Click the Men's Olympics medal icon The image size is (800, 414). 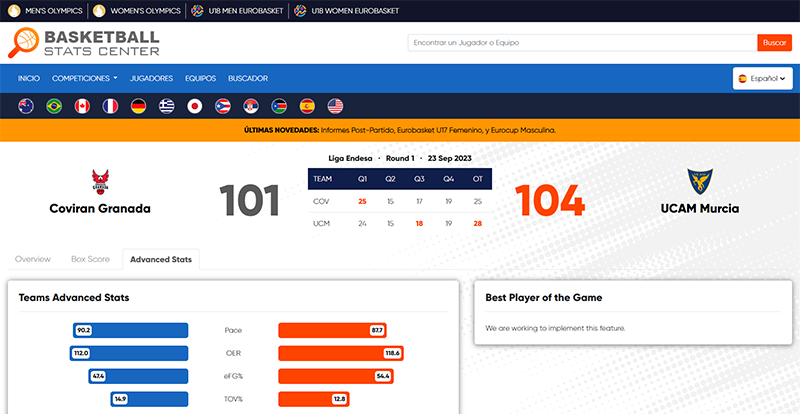14,11
